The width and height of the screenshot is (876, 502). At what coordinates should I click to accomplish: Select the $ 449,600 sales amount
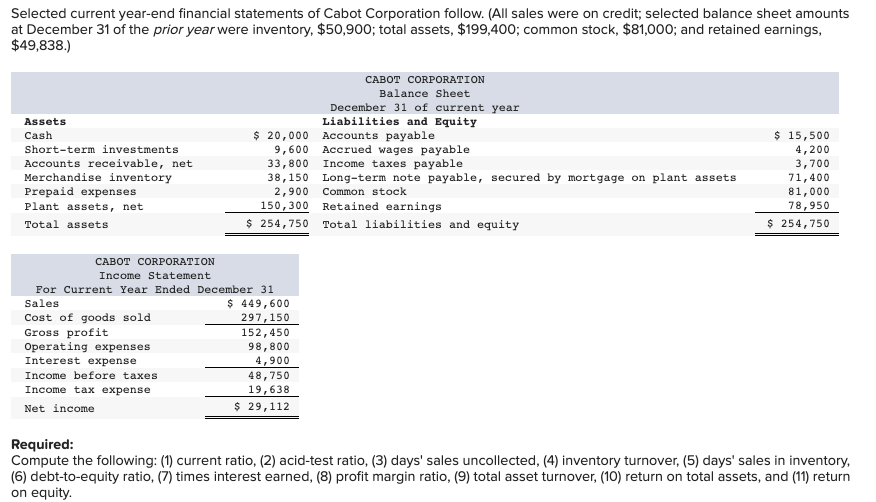click(259, 304)
